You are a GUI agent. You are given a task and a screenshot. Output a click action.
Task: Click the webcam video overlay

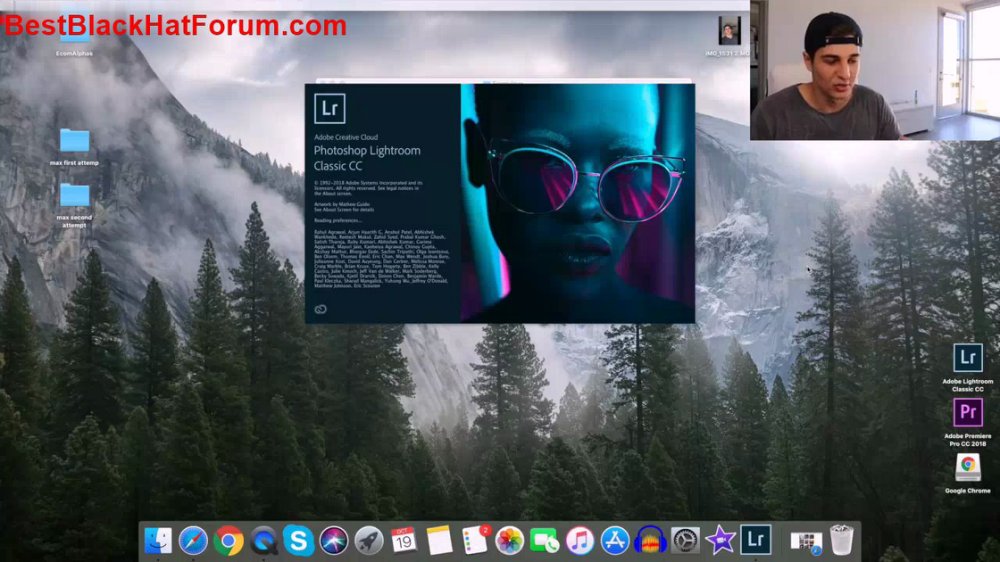(x=875, y=70)
